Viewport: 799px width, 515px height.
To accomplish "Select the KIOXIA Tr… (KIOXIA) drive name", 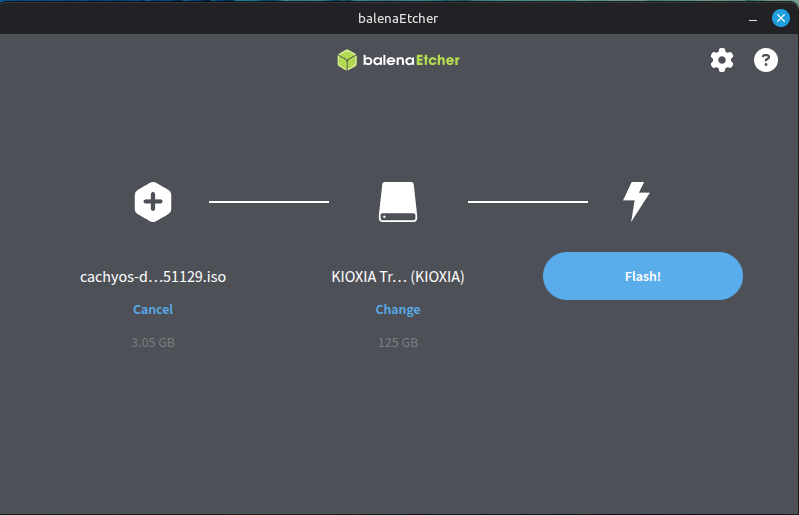I will click(398, 277).
